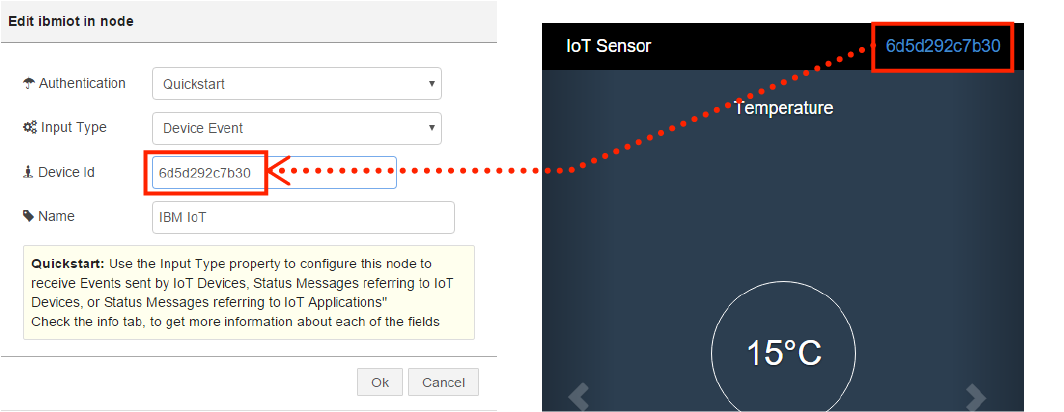This screenshot has height=412, width=1064.
Task: Click the 15°C temperature circle gauge
Action: 784,352
